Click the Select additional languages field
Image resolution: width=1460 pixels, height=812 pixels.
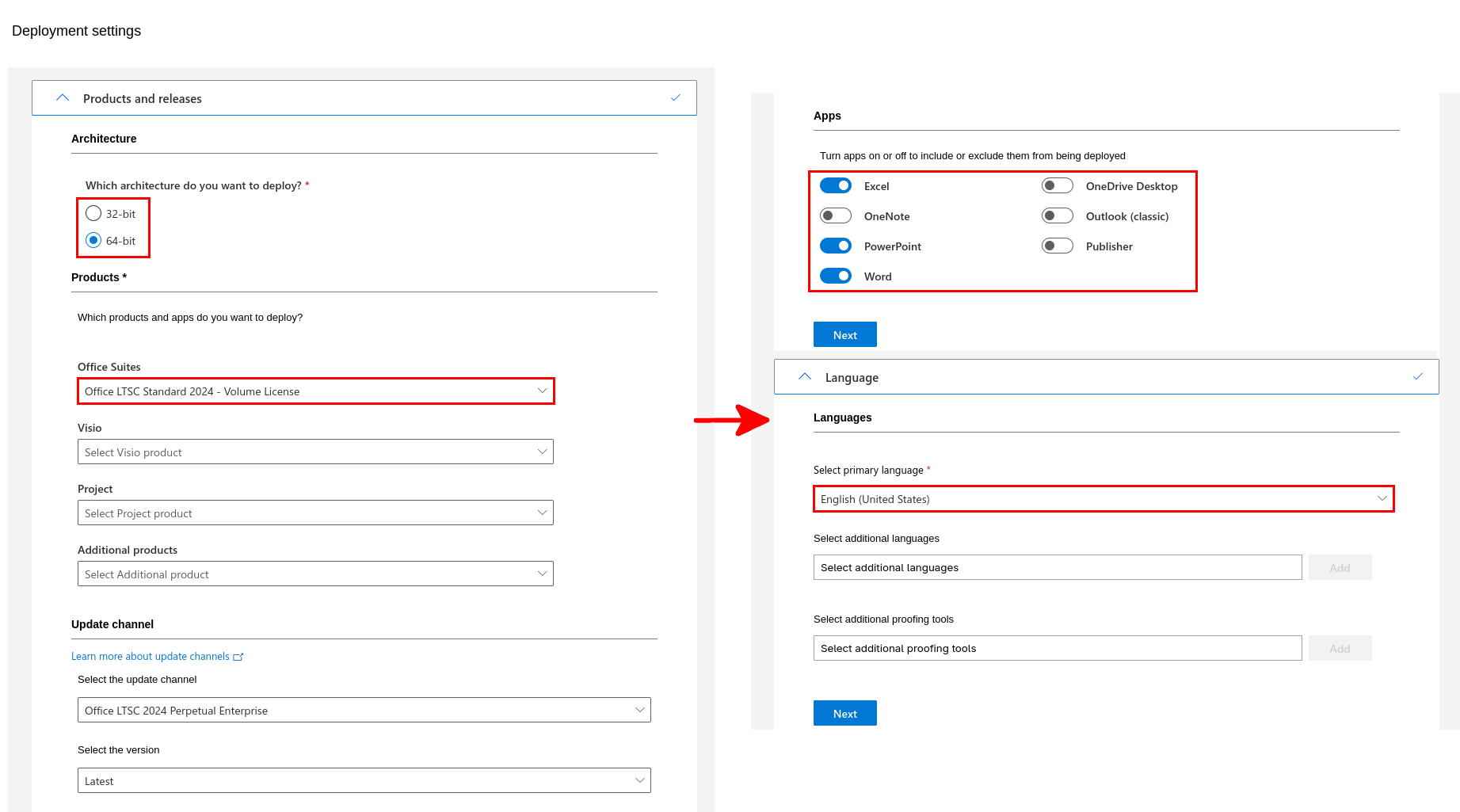coord(1058,568)
